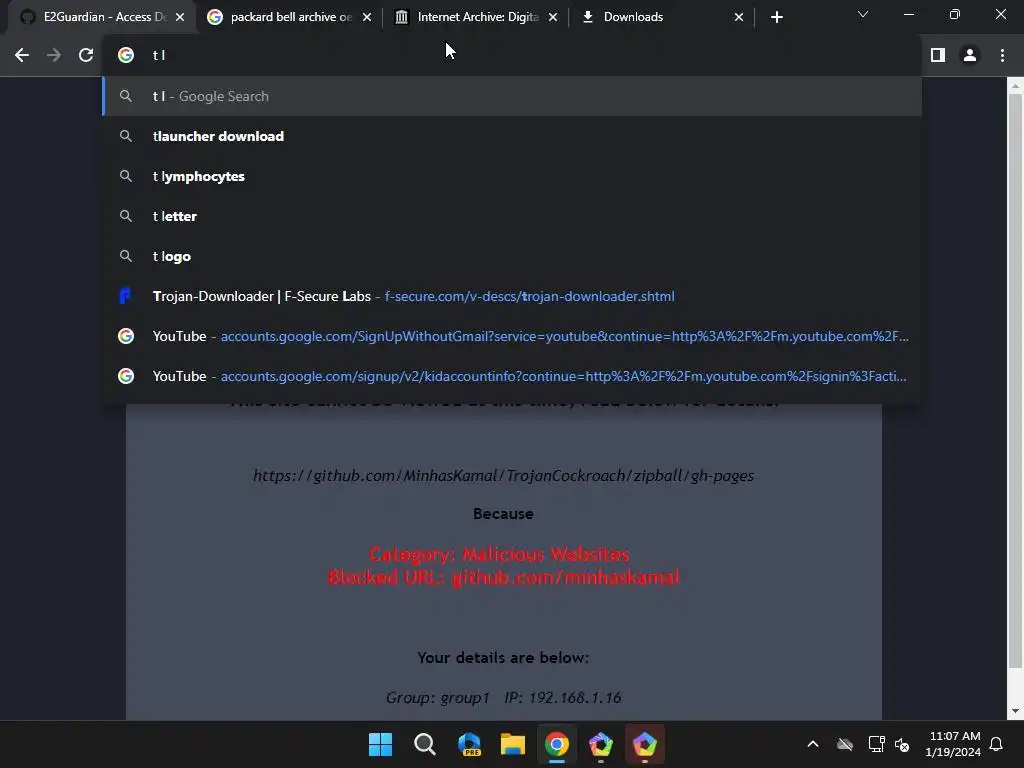Image resolution: width=1024 pixels, height=768 pixels.
Task: Click the page vertical scrollbar thumb
Action: point(1015,380)
